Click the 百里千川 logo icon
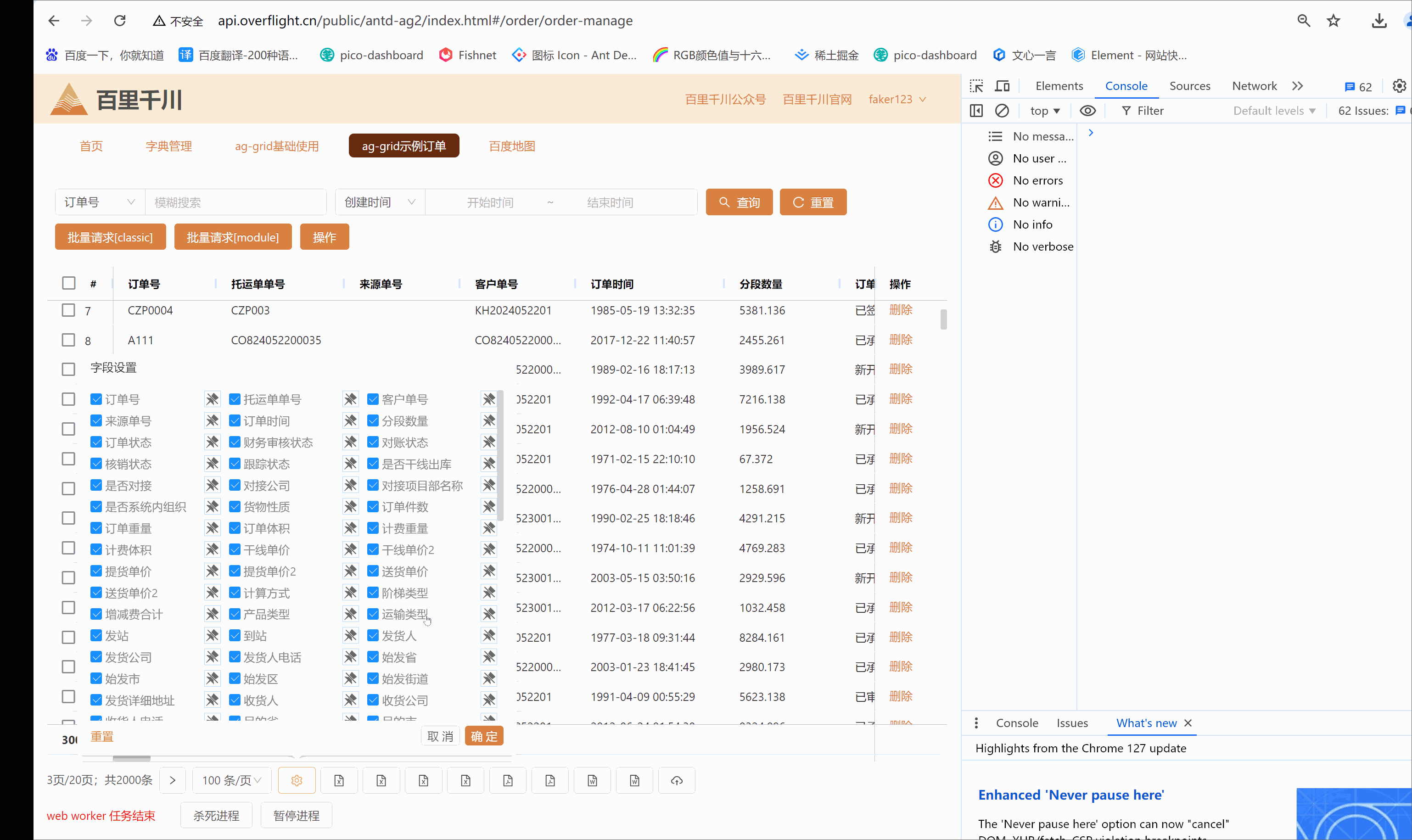This screenshot has width=1412, height=840. click(x=69, y=99)
